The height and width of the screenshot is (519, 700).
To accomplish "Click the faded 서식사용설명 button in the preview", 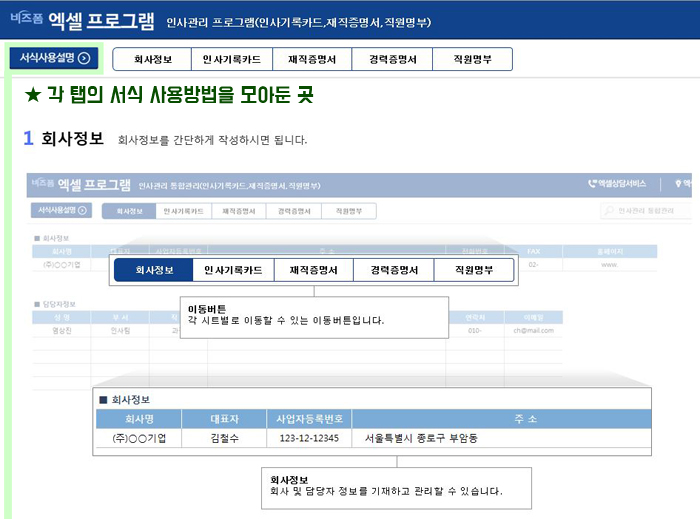I will tap(61, 210).
